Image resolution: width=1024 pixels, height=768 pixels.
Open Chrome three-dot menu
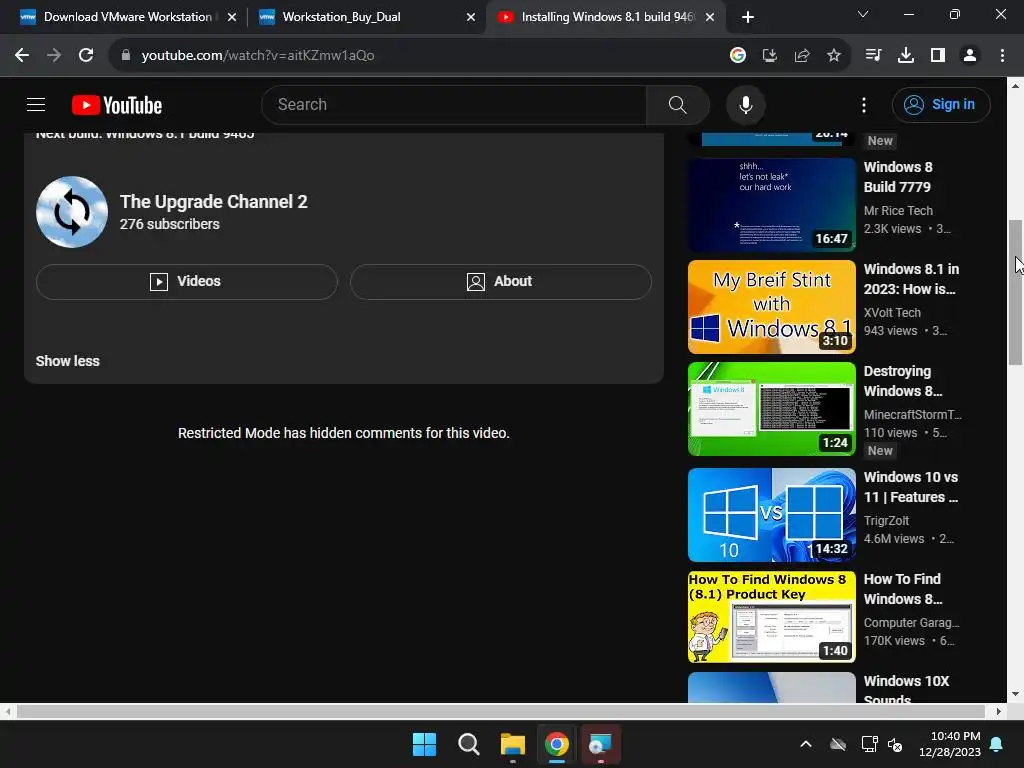coord(1002,56)
